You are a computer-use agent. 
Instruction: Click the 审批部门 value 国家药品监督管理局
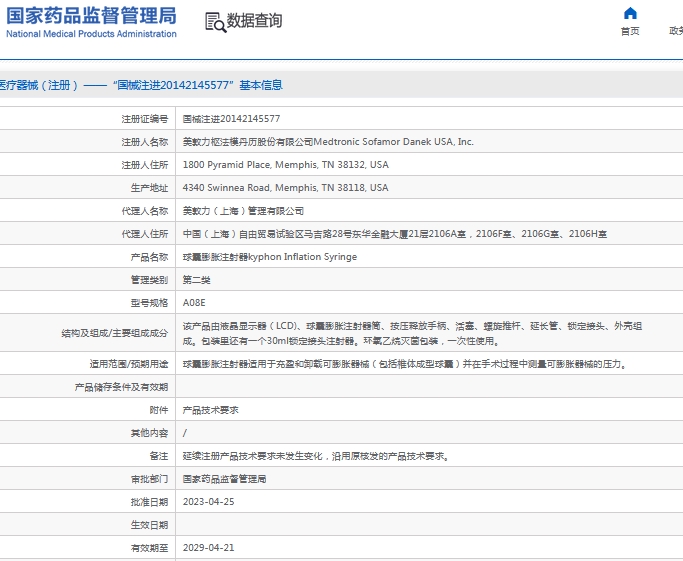(x=224, y=479)
